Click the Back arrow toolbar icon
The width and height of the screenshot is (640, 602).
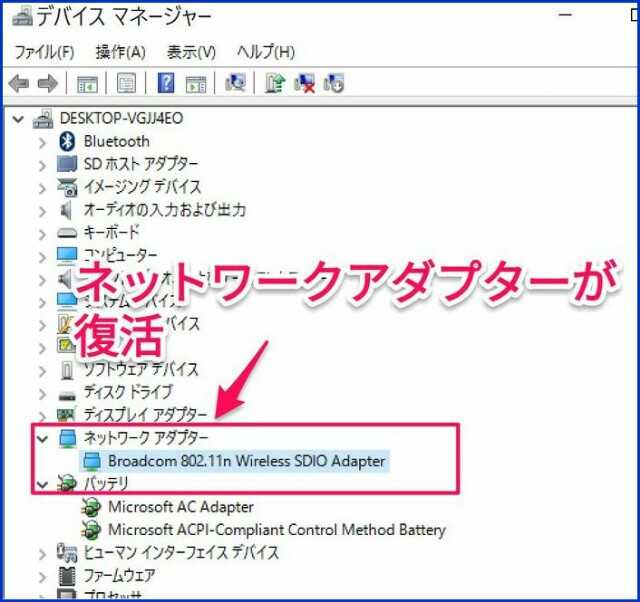(19, 84)
